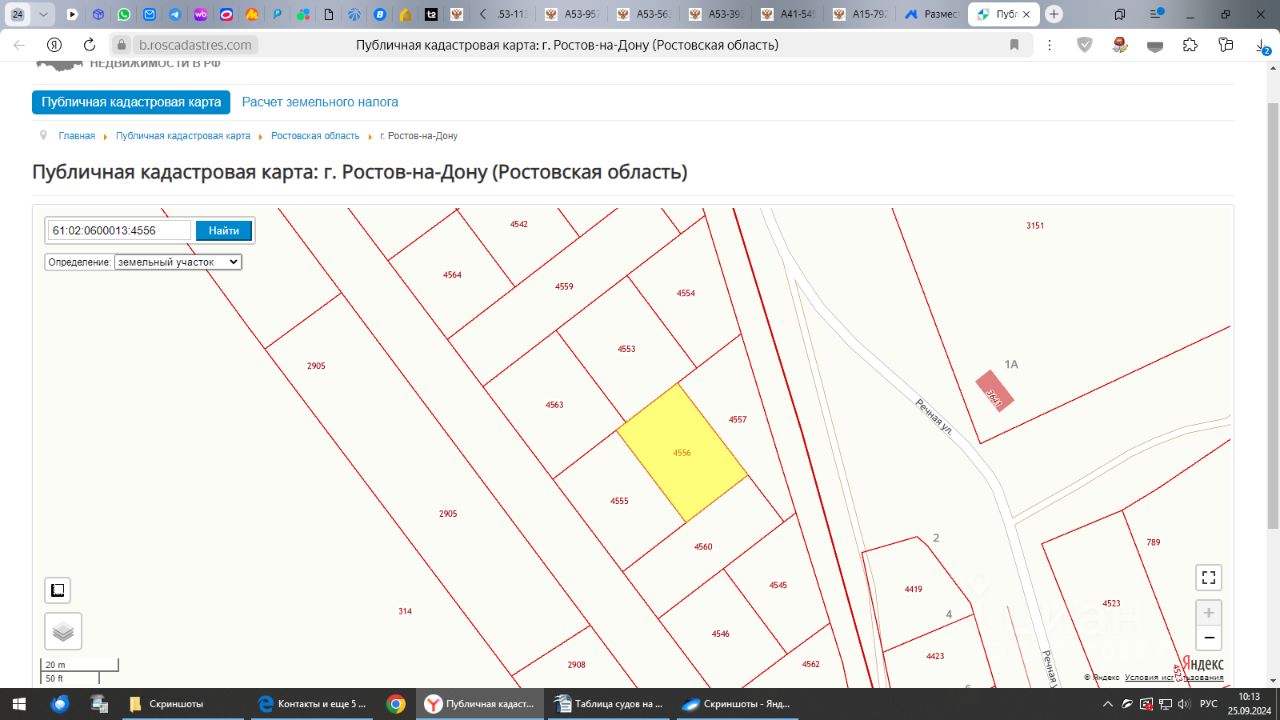Zoom out the map with minus
Image resolution: width=1280 pixels, height=720 pixels.
click(1209, 638)
